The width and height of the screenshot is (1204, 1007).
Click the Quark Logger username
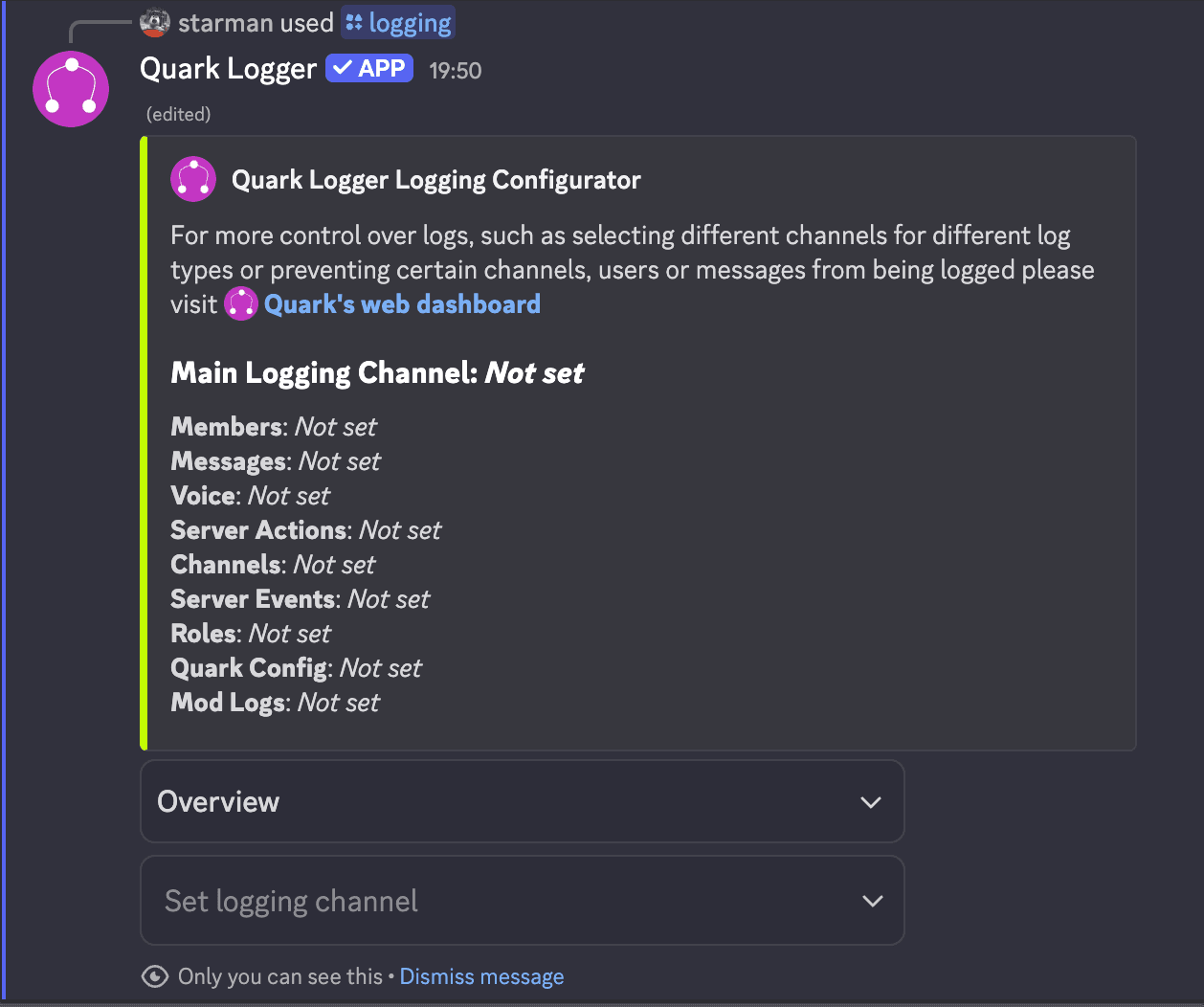point(228,68)
